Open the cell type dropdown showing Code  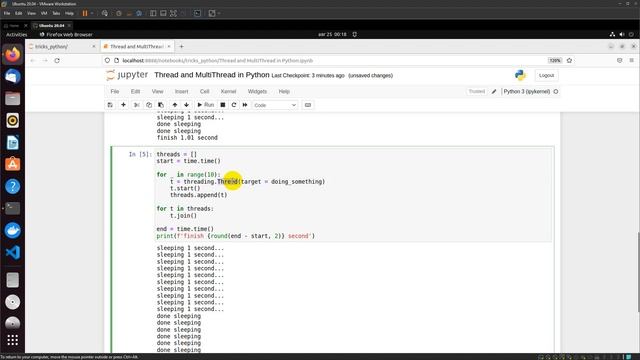pos(275,105)
